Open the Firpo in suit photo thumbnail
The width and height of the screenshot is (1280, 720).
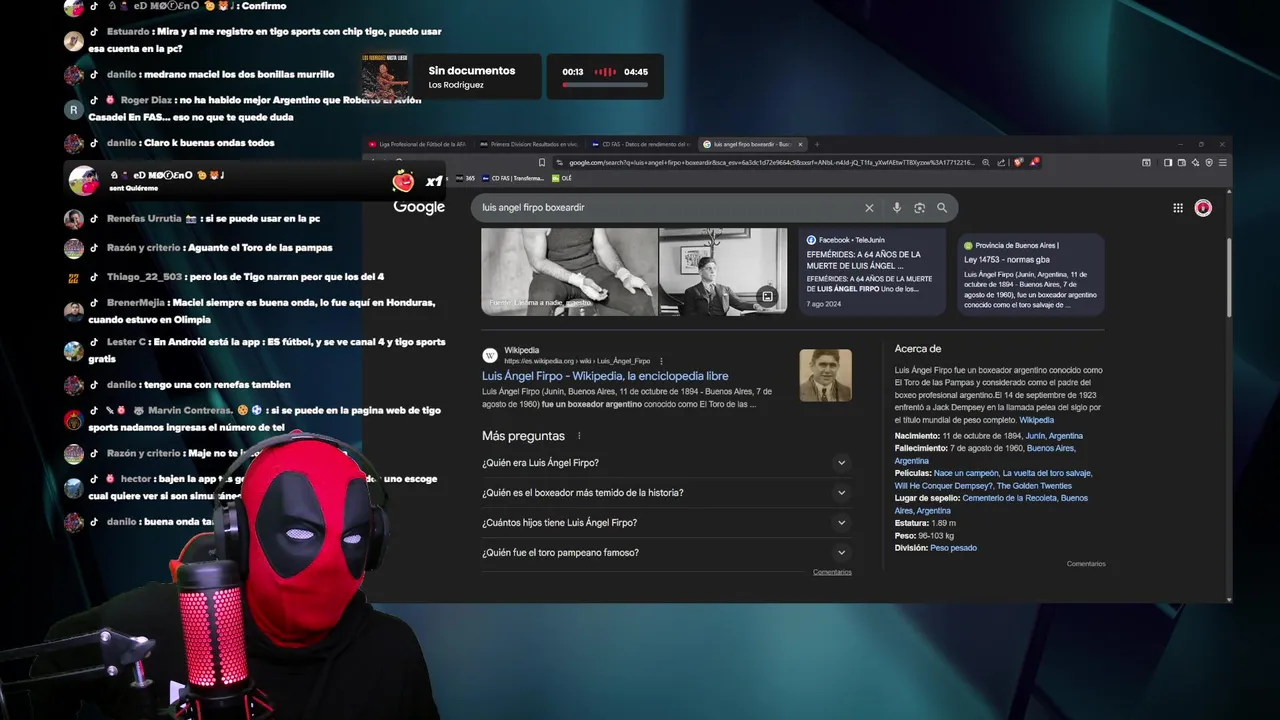point(723,271)
